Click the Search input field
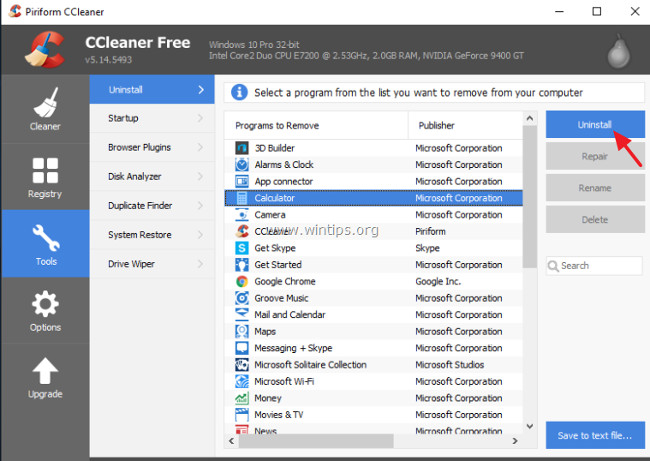650x461 pixels. [x=594, y=266]
